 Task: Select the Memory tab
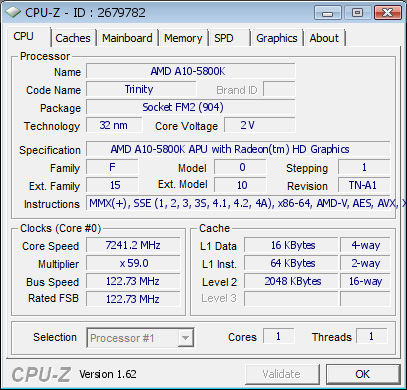183,38
